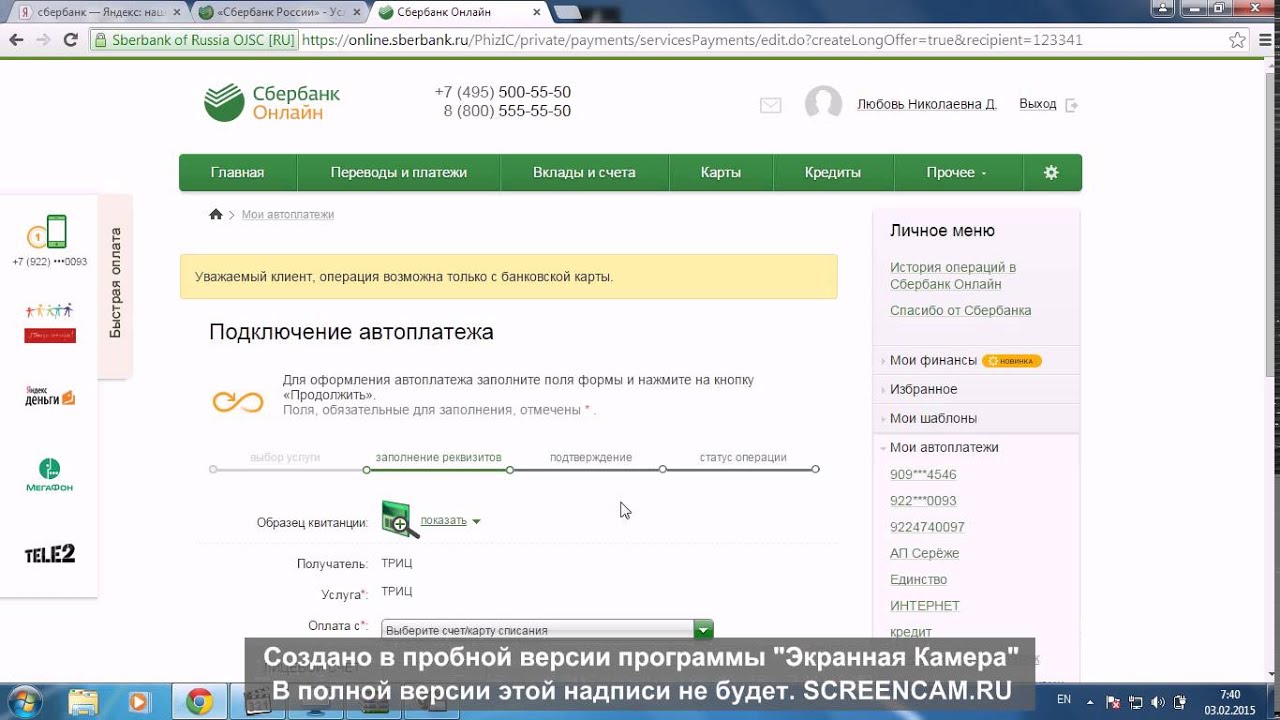Open settings gear in green navigation bar
Image resolution: width=1280 pixels, height=720 pixels.
point(1051,172)
